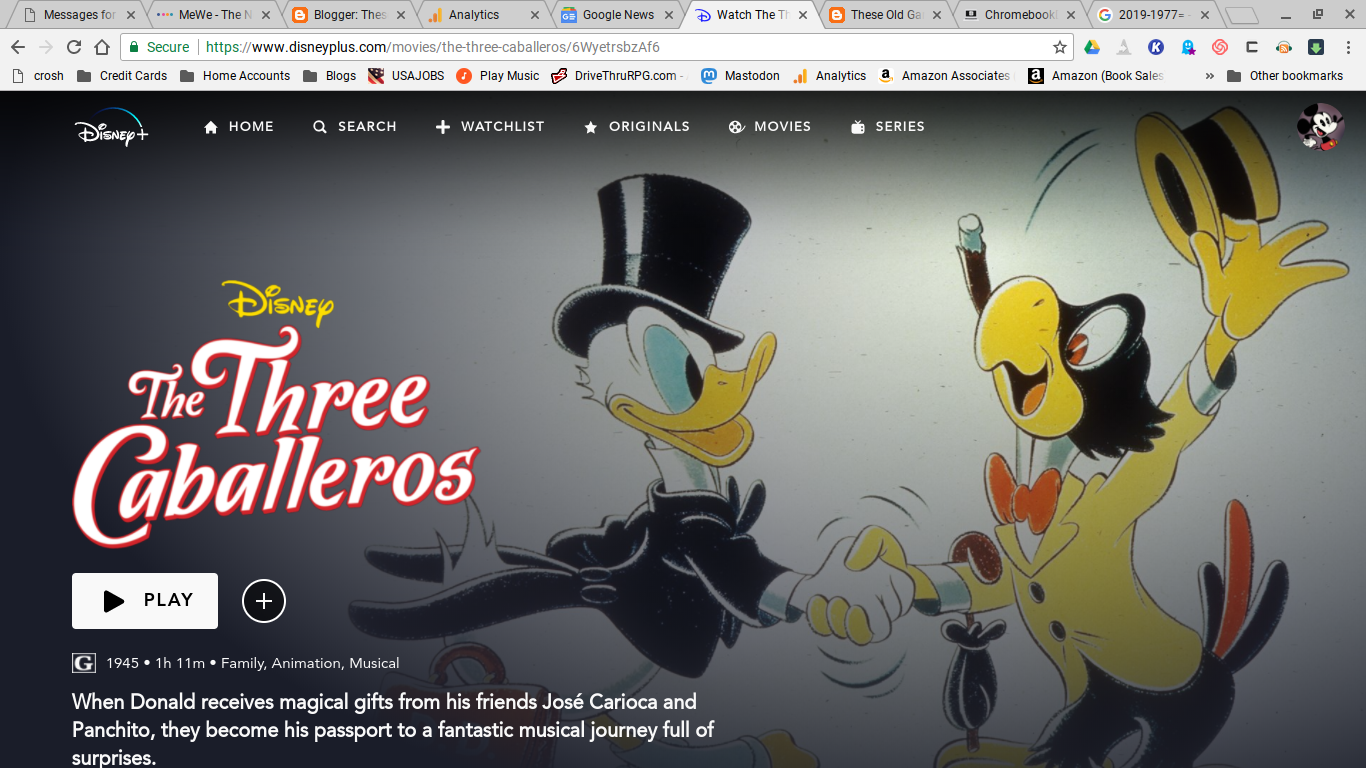
Task: Bookmark this page with the star
Action: click(1060, 47)
